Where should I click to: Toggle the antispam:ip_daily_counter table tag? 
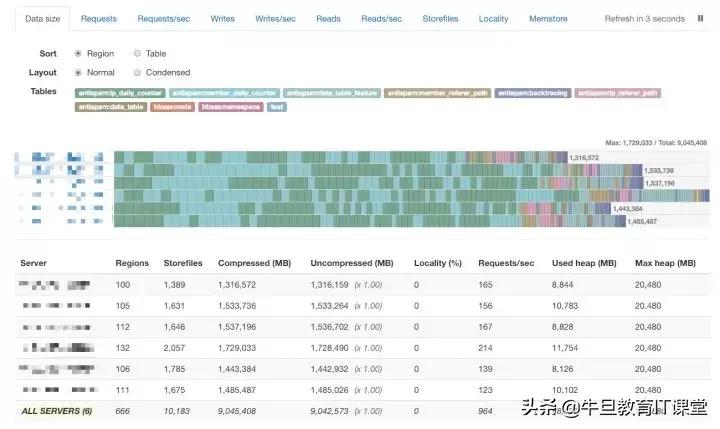coord(120,93)
